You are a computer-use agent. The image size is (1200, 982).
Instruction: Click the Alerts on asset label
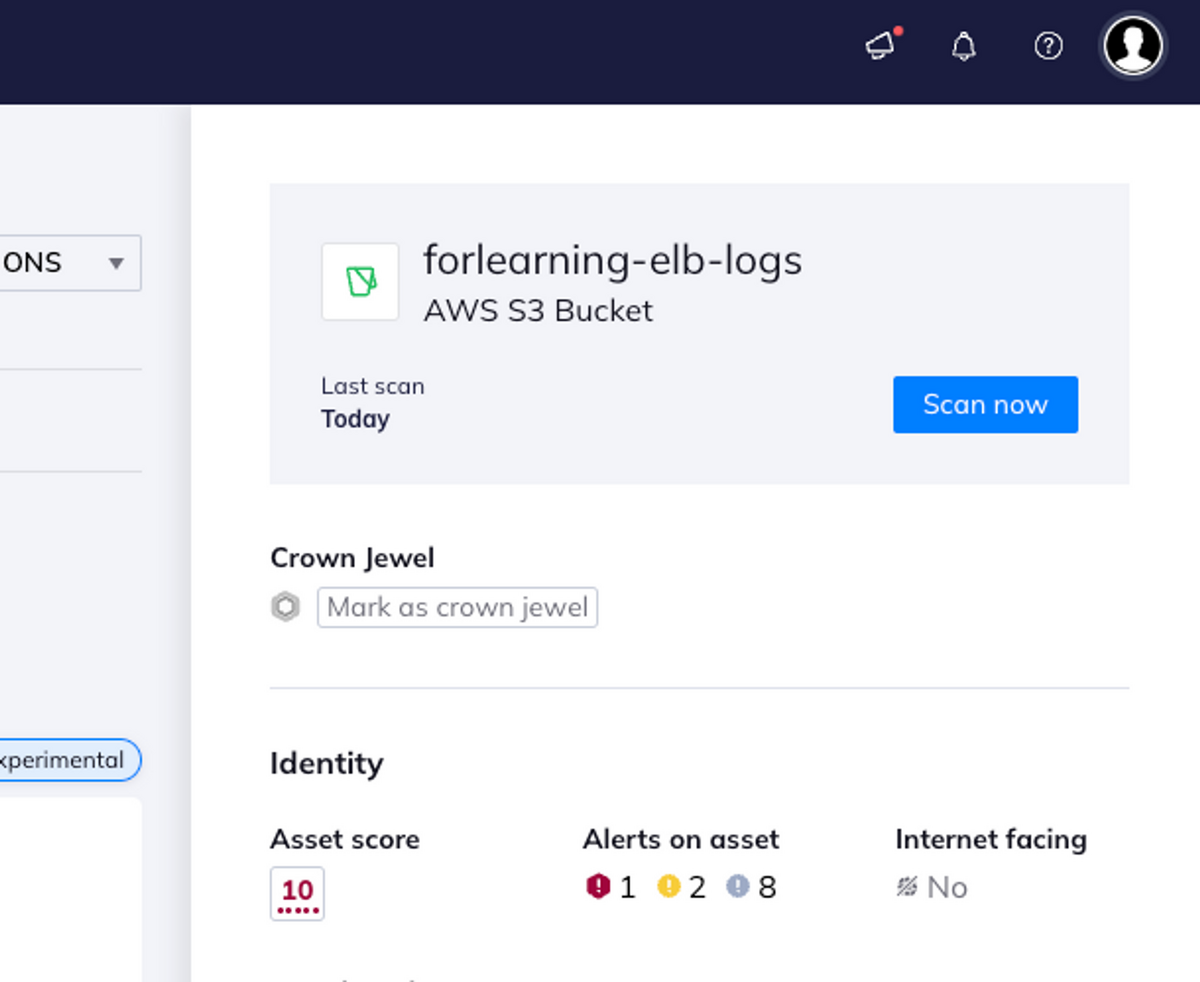coord(680,839)
